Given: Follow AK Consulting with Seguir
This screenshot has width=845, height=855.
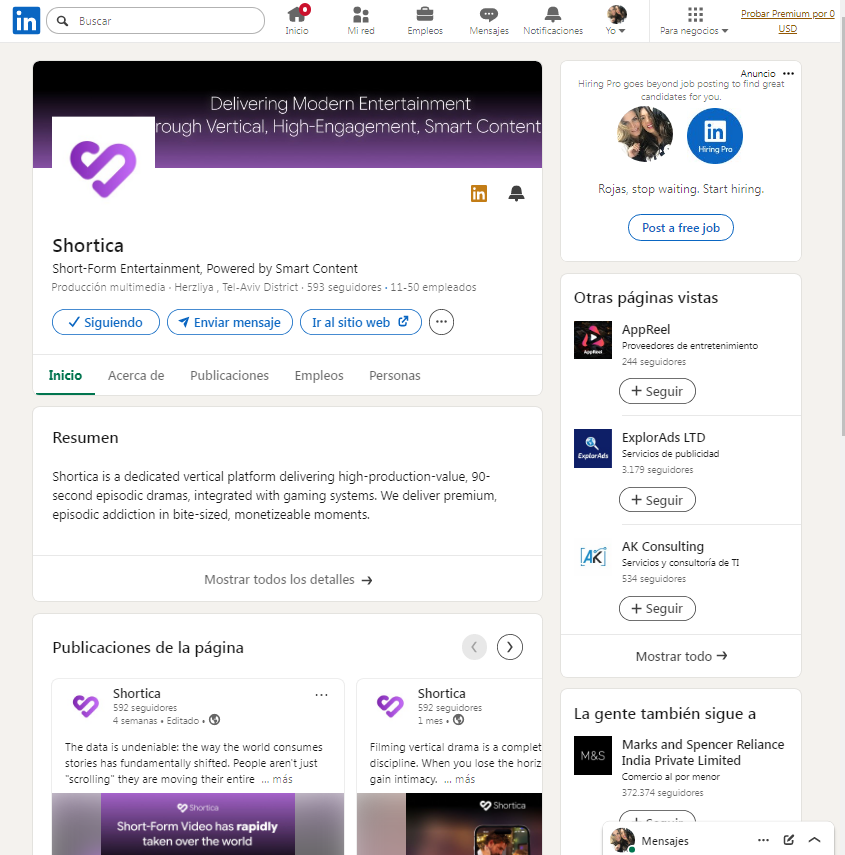Looking at the screenshot, I should tap(657, 608).
